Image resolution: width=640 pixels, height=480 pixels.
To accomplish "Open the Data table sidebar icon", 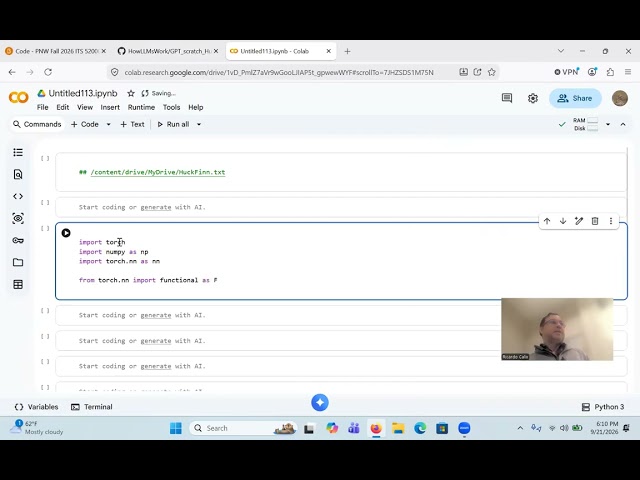I will (x=18, y=284).
